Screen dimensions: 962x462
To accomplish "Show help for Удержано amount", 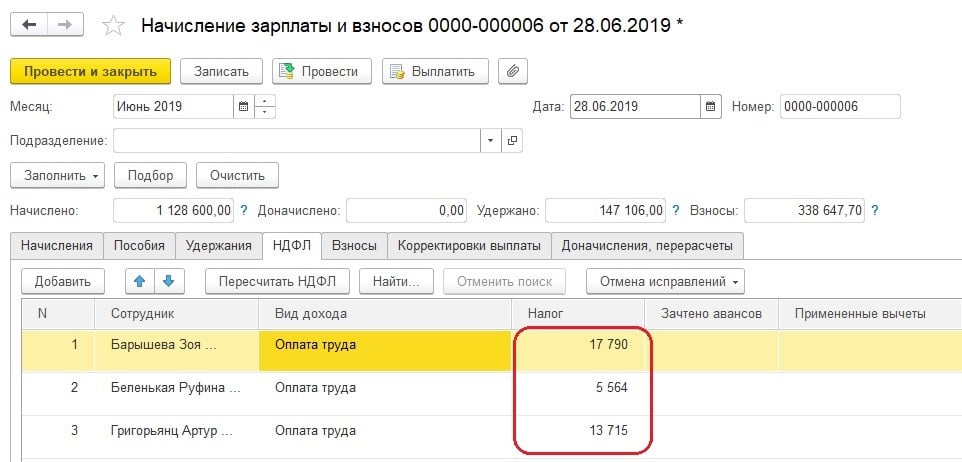I will click(675, 210).
